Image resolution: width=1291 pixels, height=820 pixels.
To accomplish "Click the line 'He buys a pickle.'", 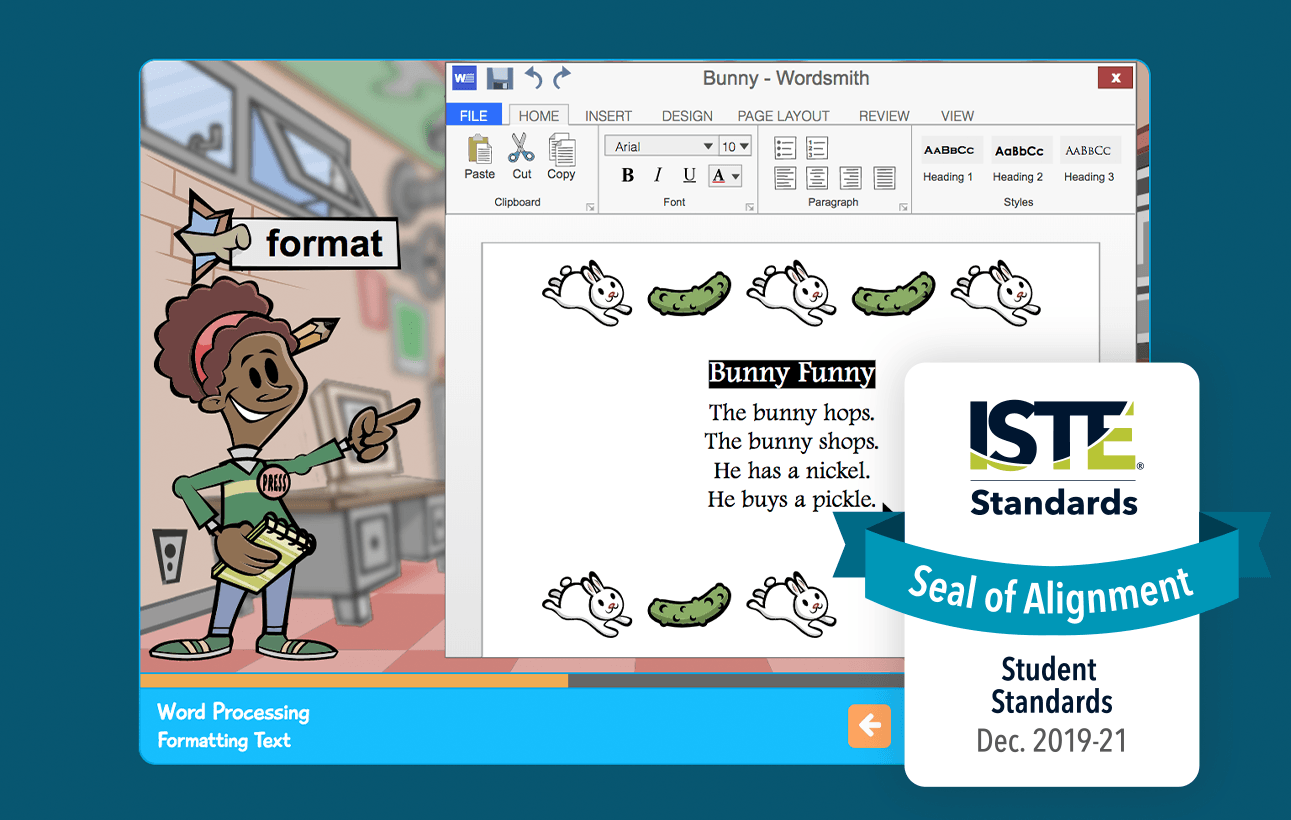I will coord(792,499).
